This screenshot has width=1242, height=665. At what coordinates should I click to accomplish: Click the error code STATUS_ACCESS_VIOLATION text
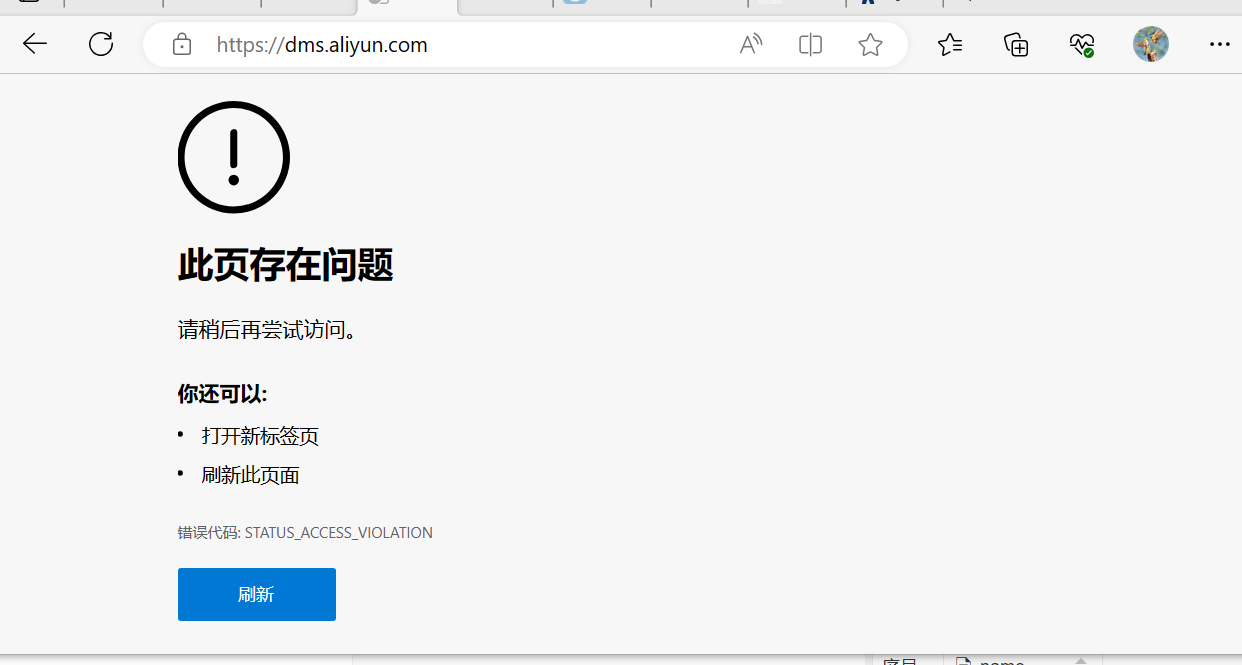tap(339, 533)
